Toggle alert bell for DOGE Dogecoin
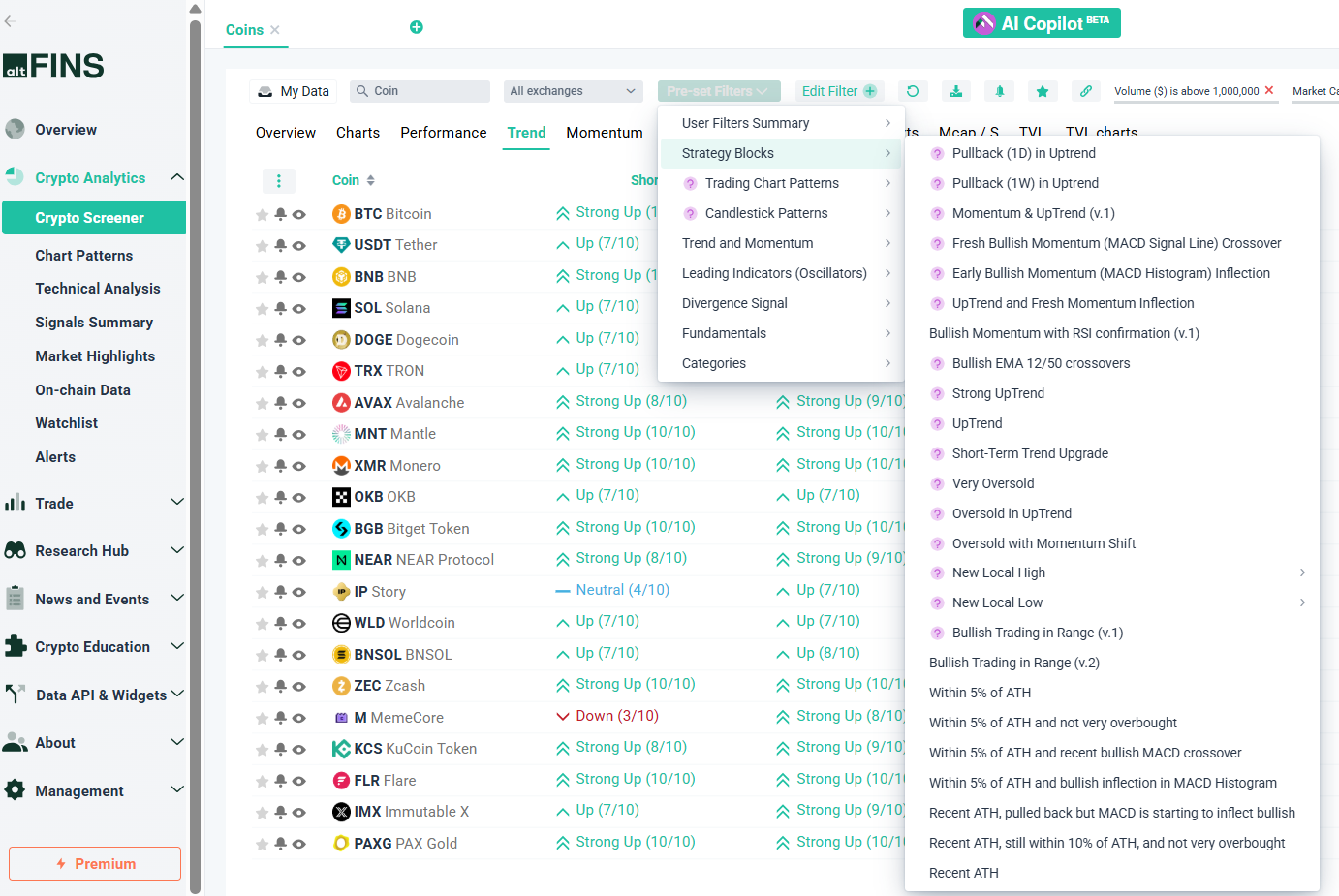Viewport: 1339px width, 896px height. coord(280,340)
